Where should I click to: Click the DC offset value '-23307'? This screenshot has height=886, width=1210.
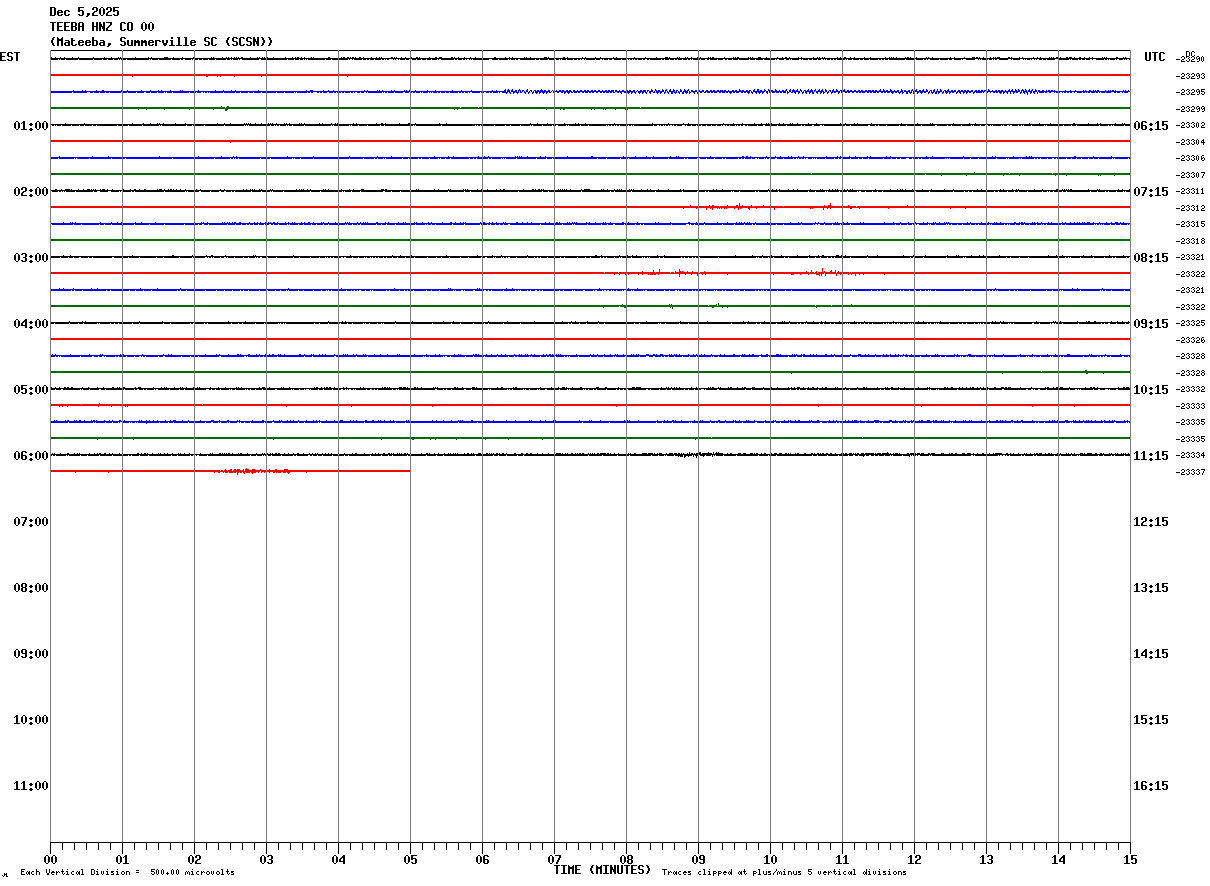1191,175
